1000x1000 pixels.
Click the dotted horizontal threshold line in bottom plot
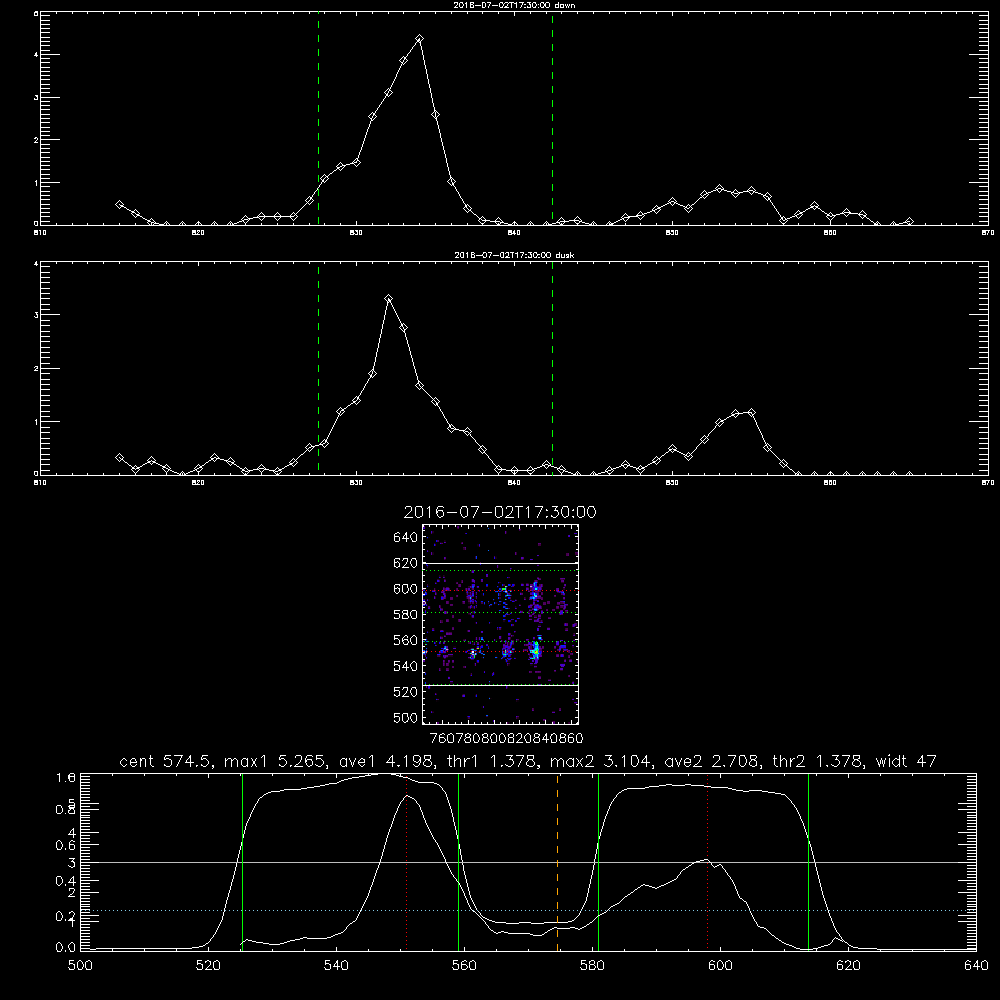[x=528, y=911]
